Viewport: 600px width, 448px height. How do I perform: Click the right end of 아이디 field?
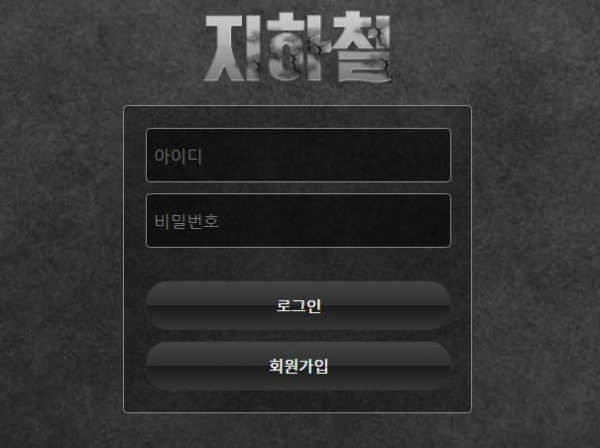440,155
